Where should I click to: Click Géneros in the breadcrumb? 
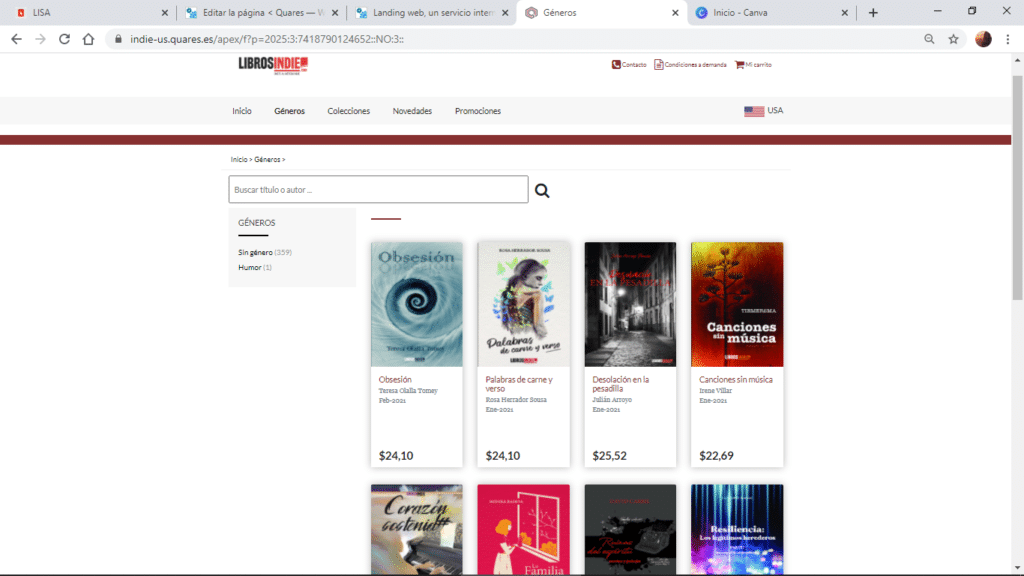click(x=267, y=159)
